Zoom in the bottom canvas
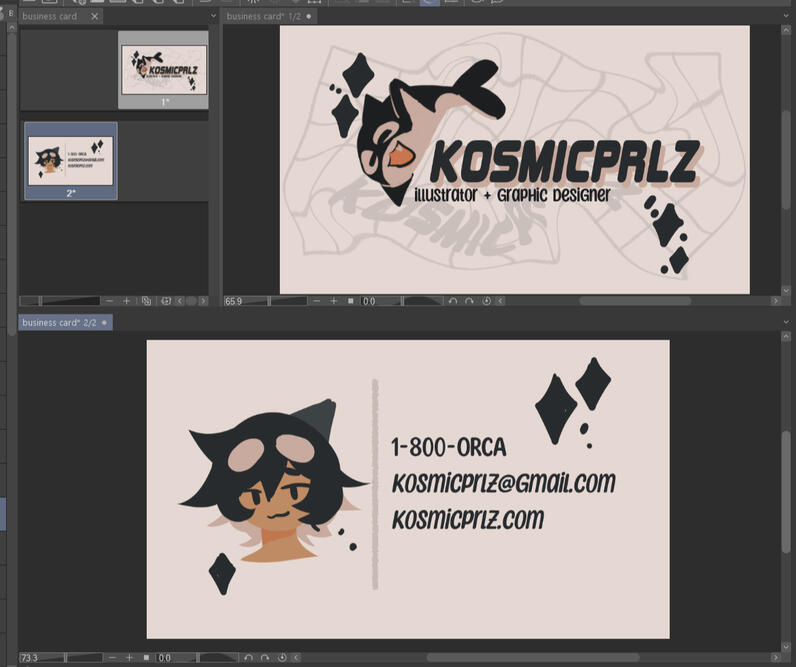Screen dimensions: 796x667 129,657
